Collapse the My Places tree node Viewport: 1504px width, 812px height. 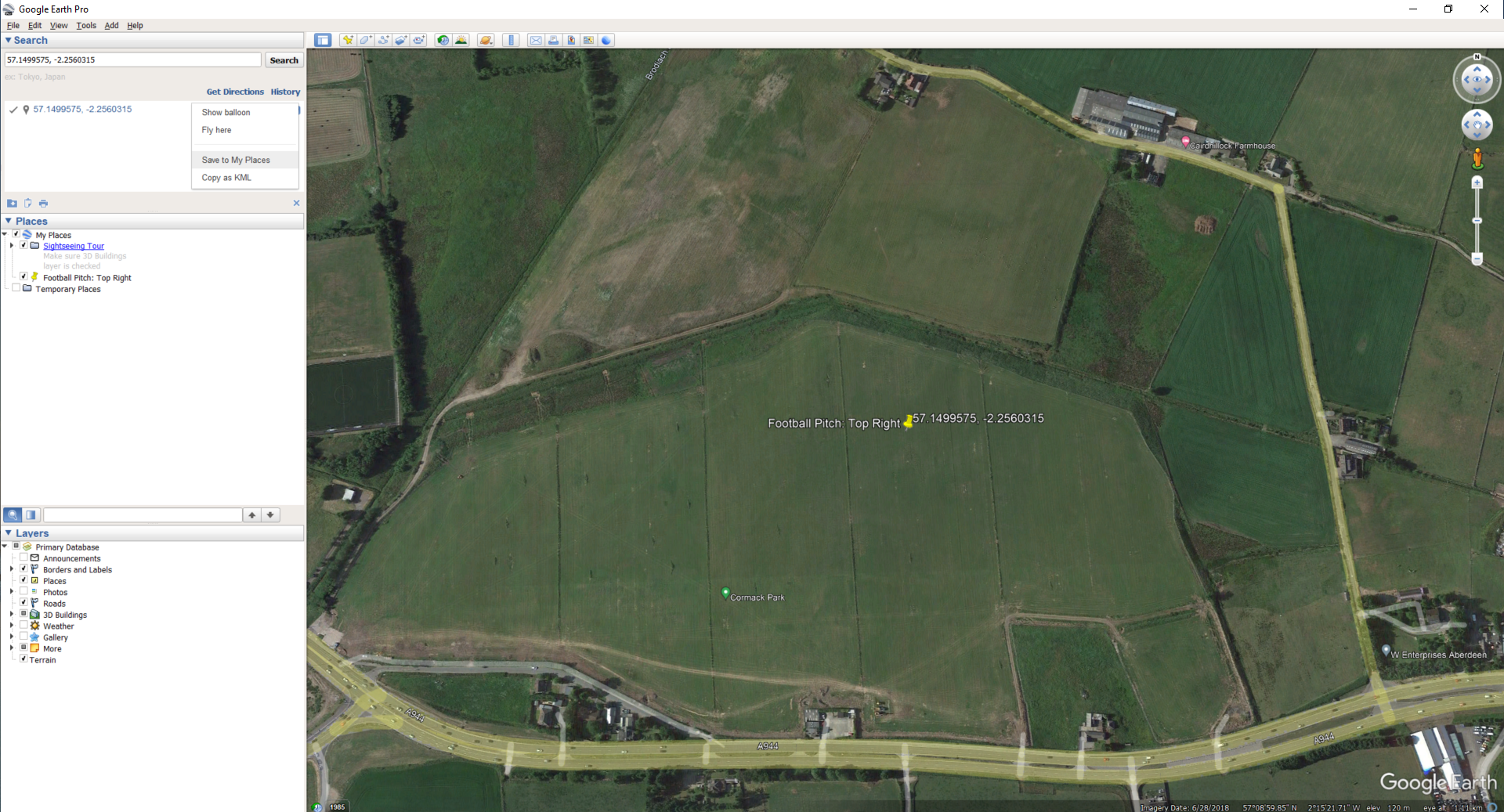5,234
